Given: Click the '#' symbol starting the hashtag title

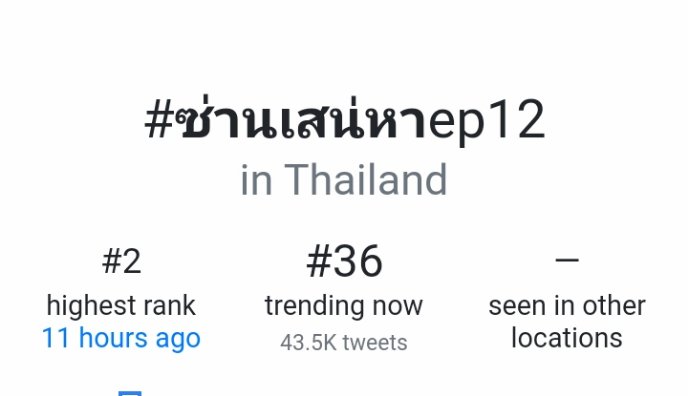Looking at the screenshot, I should pyautogui.click(x=159, y=120).
